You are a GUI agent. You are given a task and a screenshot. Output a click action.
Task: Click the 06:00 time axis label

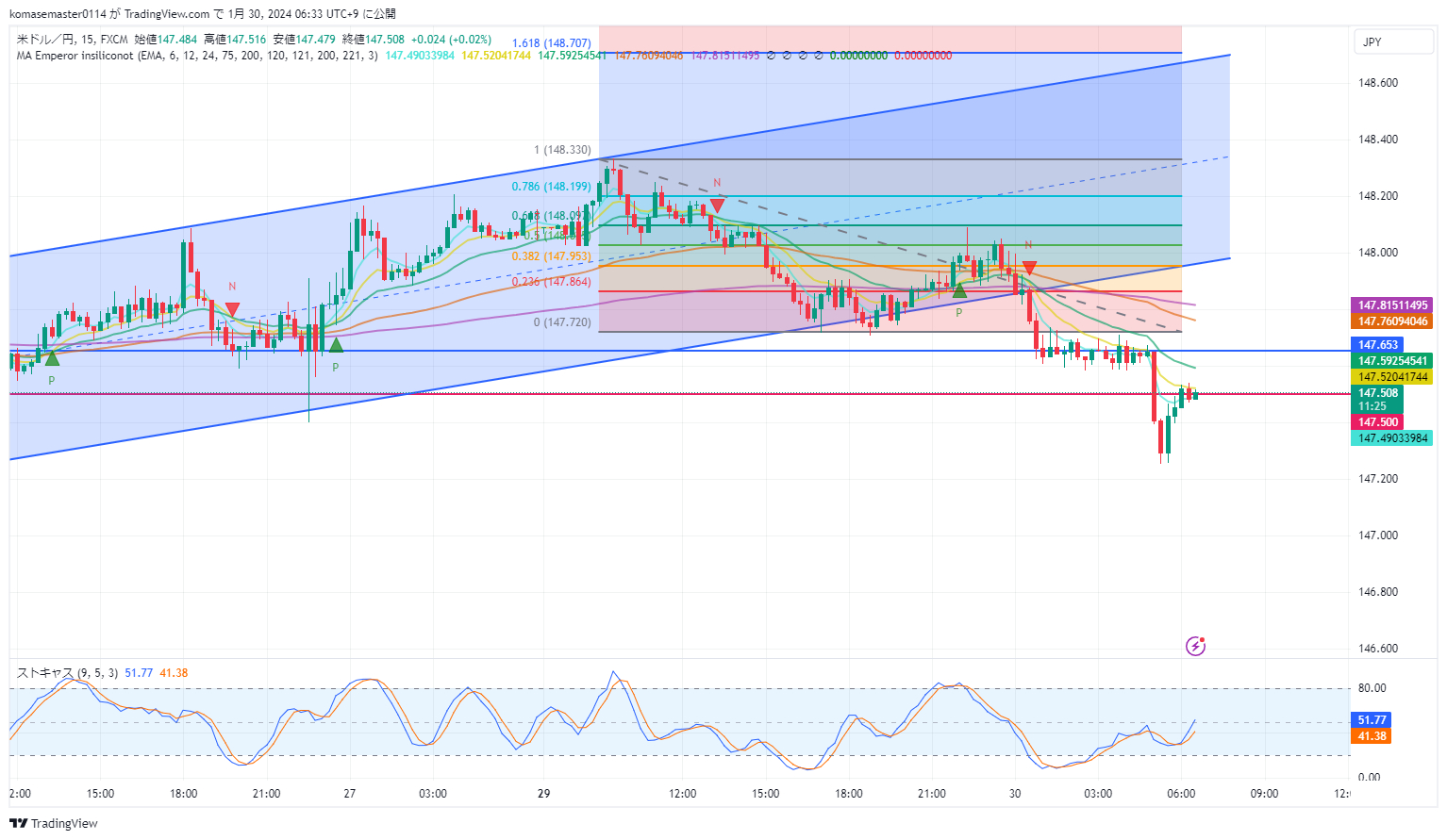tap(1181, 794)
